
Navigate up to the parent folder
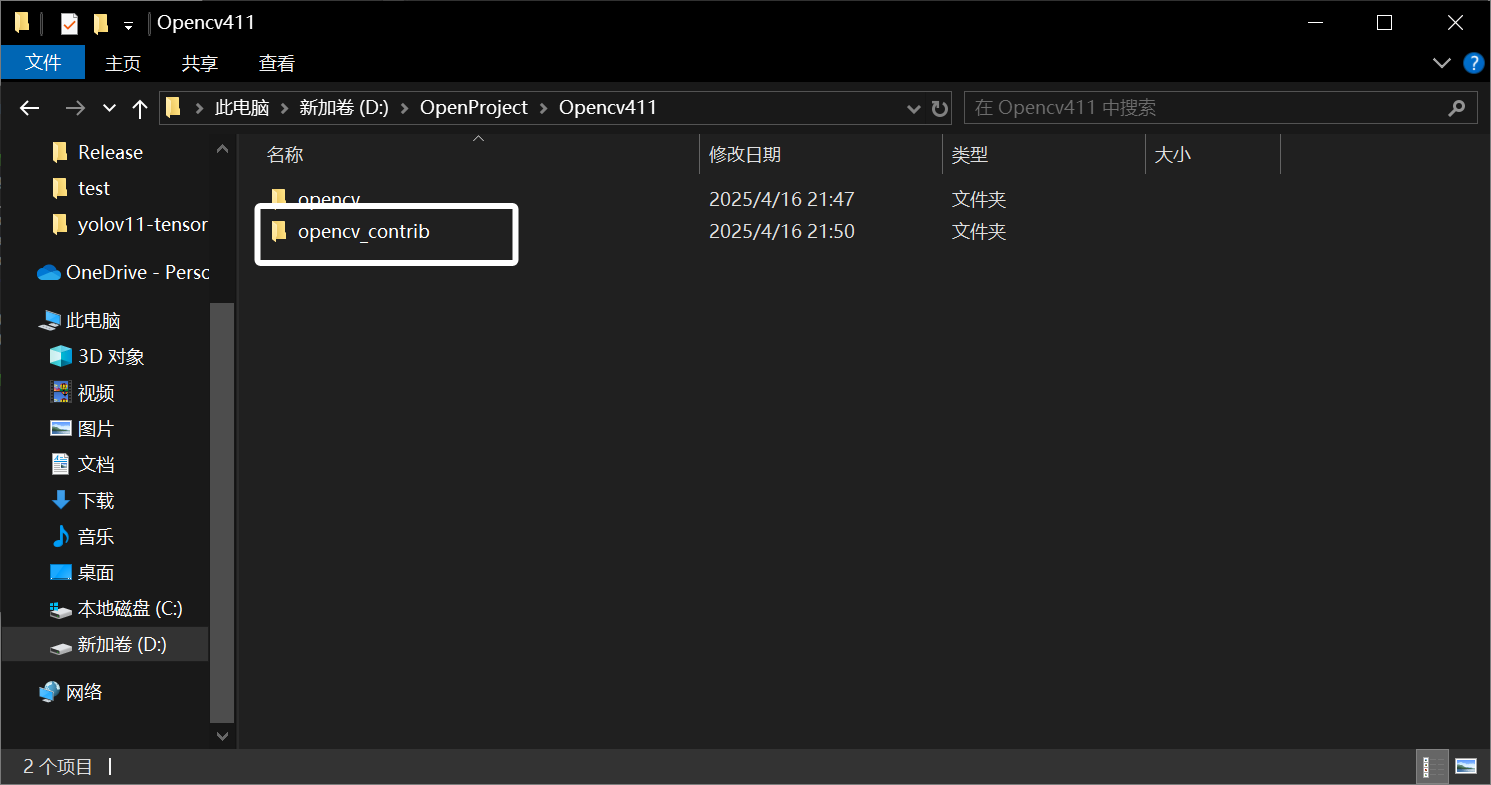139,107
